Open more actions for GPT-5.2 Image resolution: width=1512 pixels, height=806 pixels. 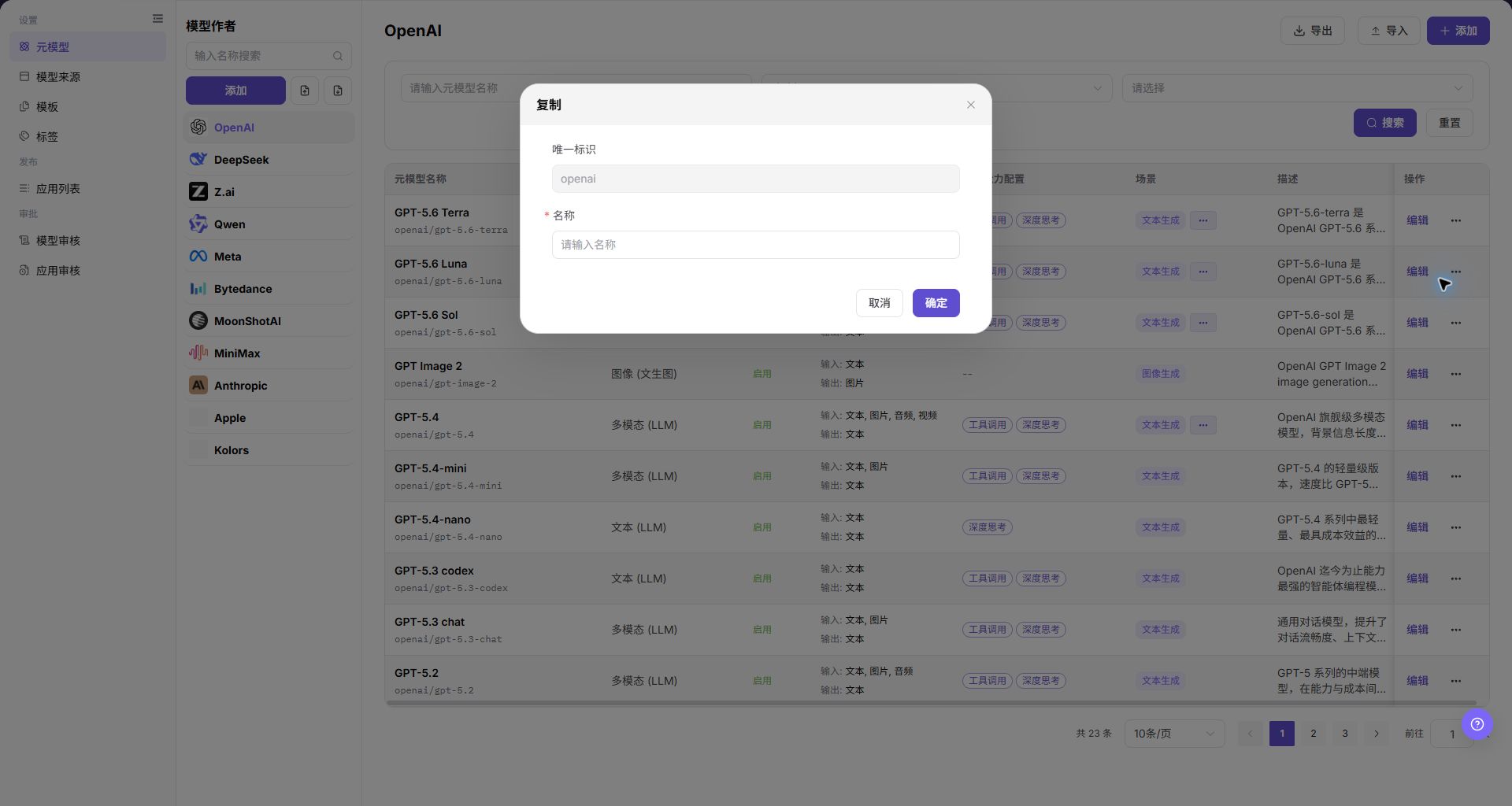click(x=1455, y=681)
